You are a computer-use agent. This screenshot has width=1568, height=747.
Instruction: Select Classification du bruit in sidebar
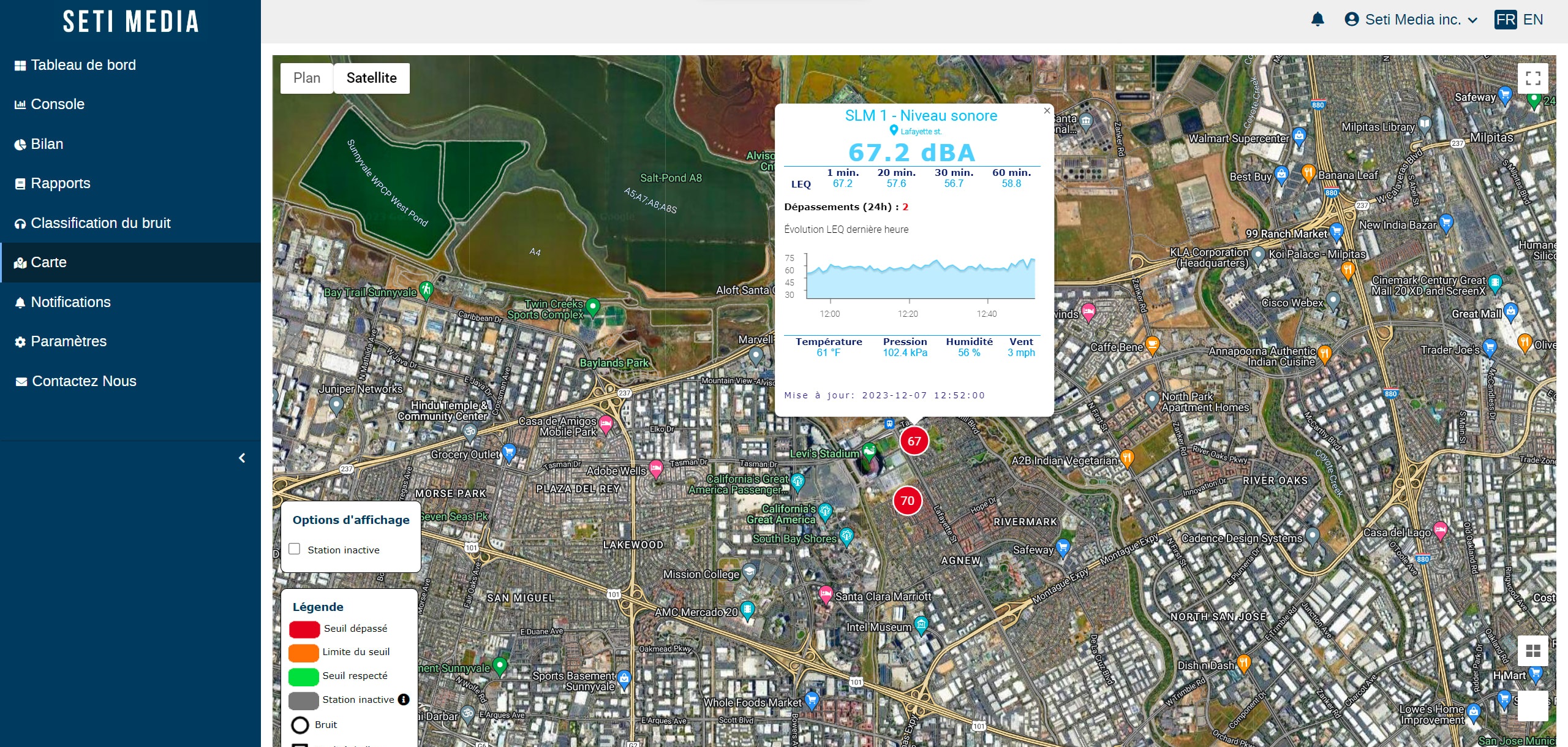[x=130, y=223]
